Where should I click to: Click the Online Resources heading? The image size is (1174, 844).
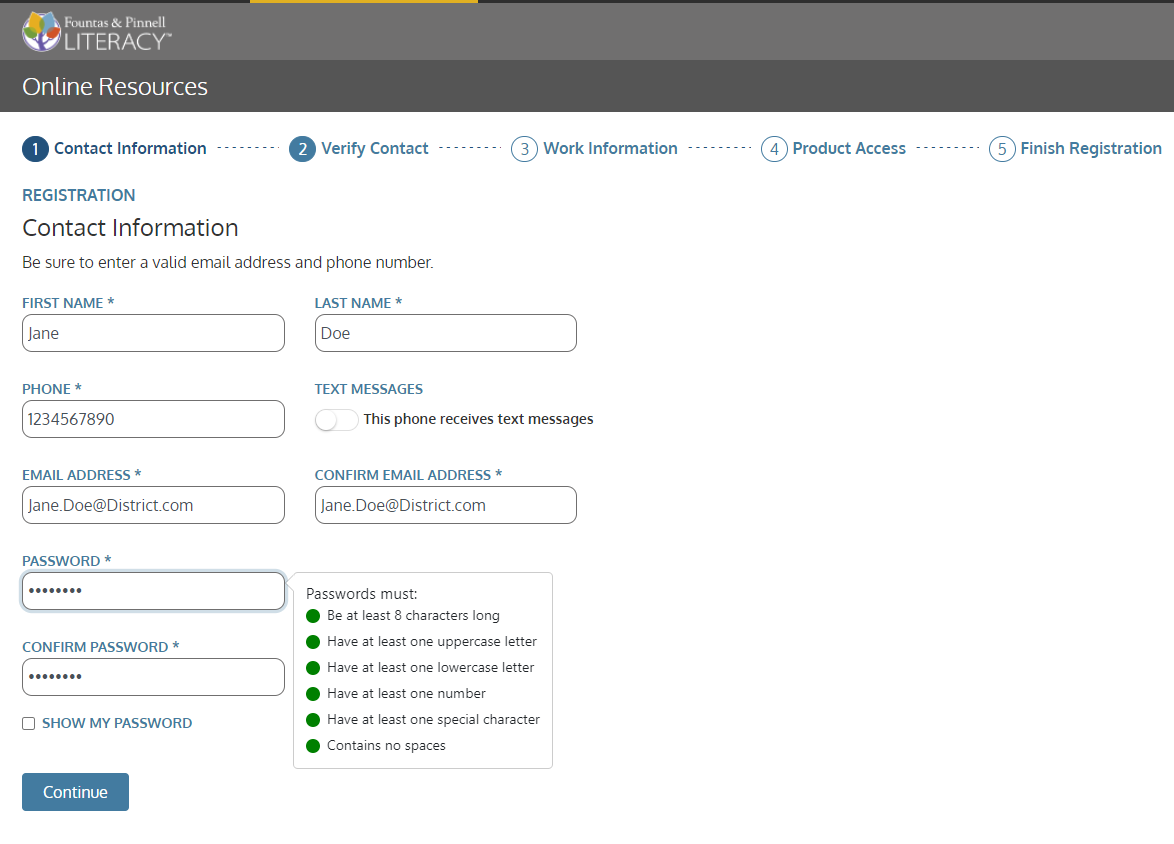coord(115,87)
